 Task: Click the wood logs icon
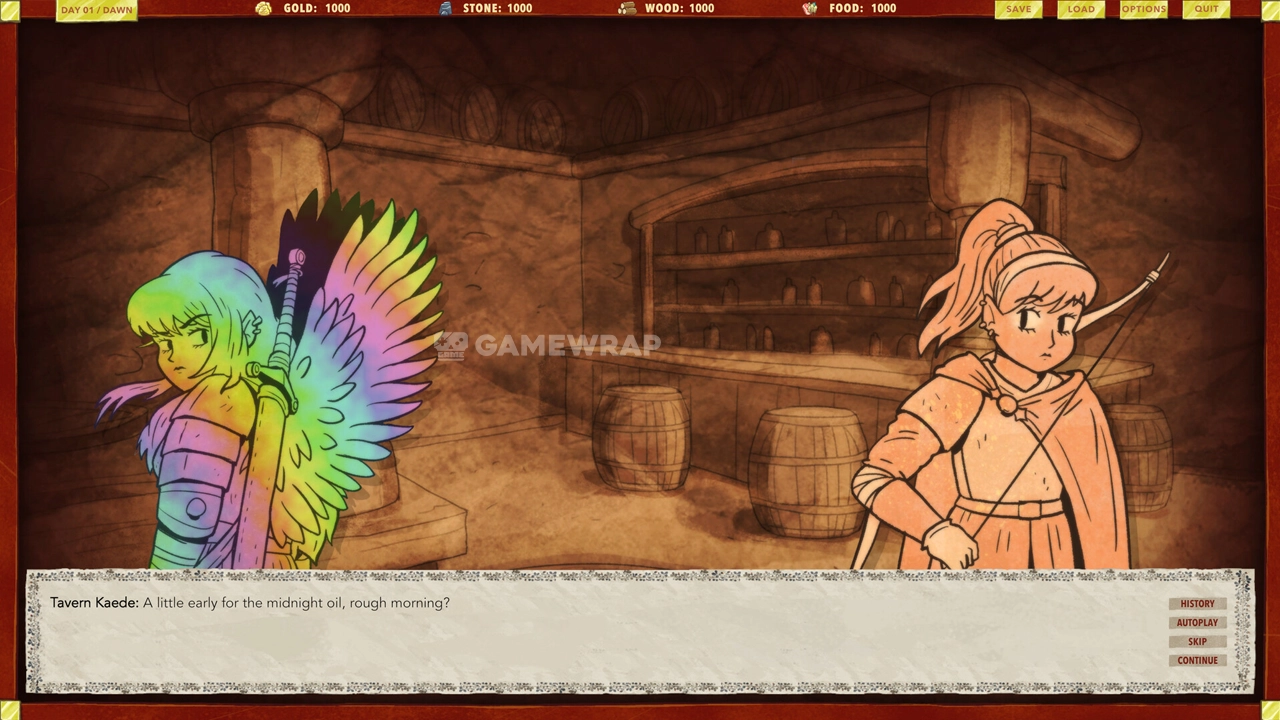pos(627,8)
